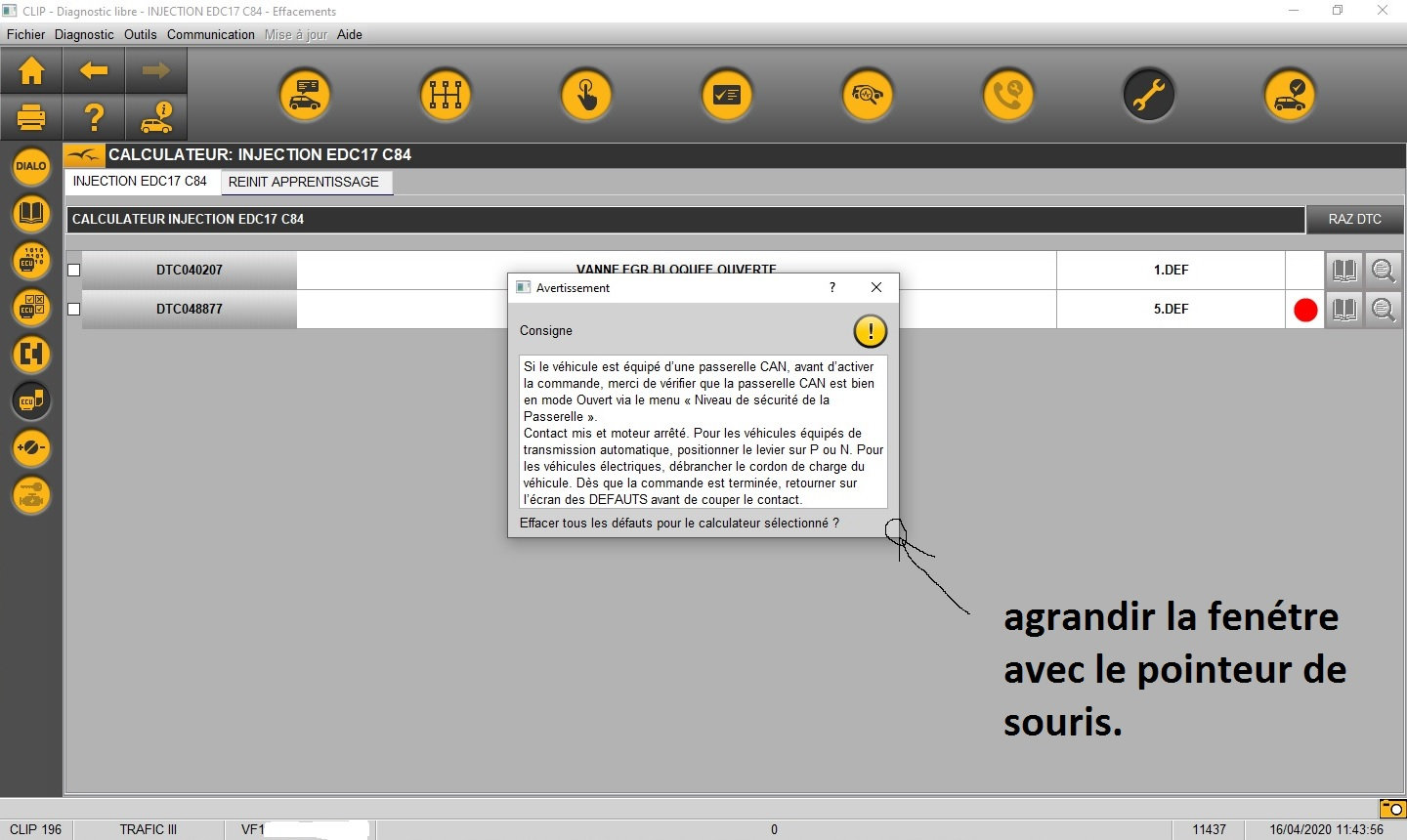Screen dimensions: 1407x840
Task: Select the dark ECU sidebar icon
Action: (x=31, y=400)
